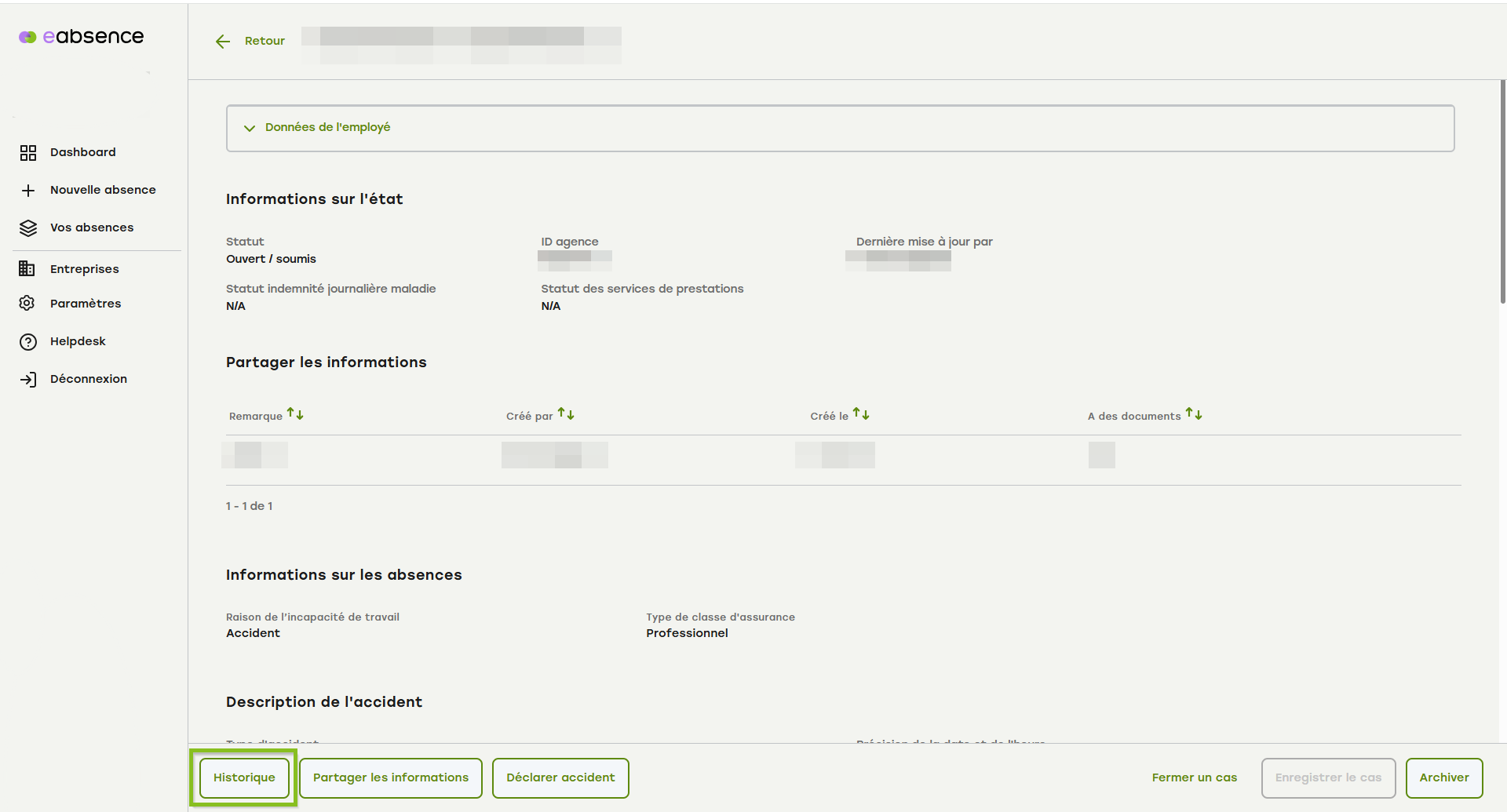
Task: Sort table by Créé le column
Action: (861, 414)
